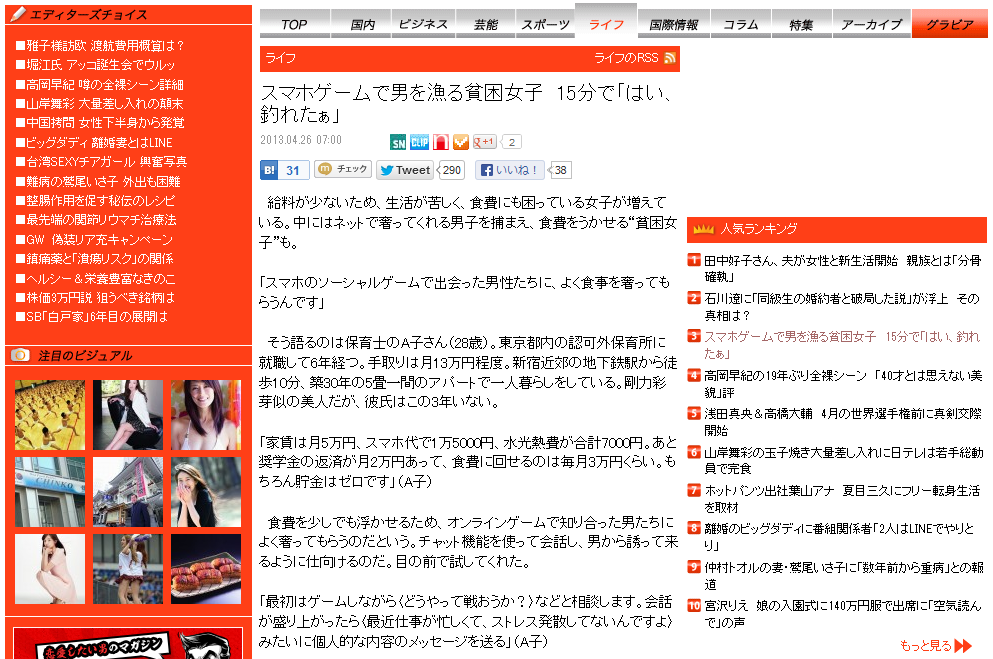Open the 国際情報 tab
This screenshot has width=993, height=659.
pos(673,25)
